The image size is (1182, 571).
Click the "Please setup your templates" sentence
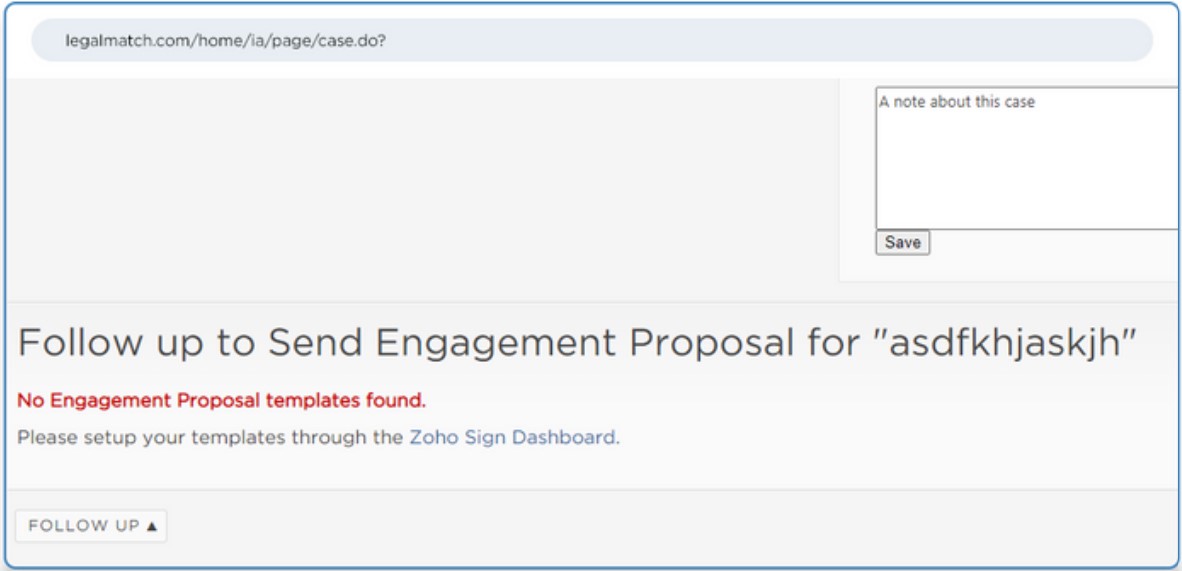click(x=210, y=437)
